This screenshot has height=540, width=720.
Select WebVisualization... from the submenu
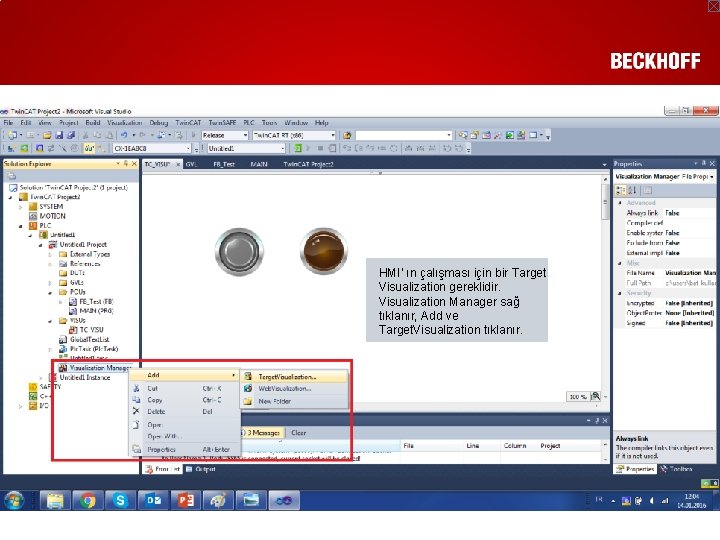(x=294, y=388)
